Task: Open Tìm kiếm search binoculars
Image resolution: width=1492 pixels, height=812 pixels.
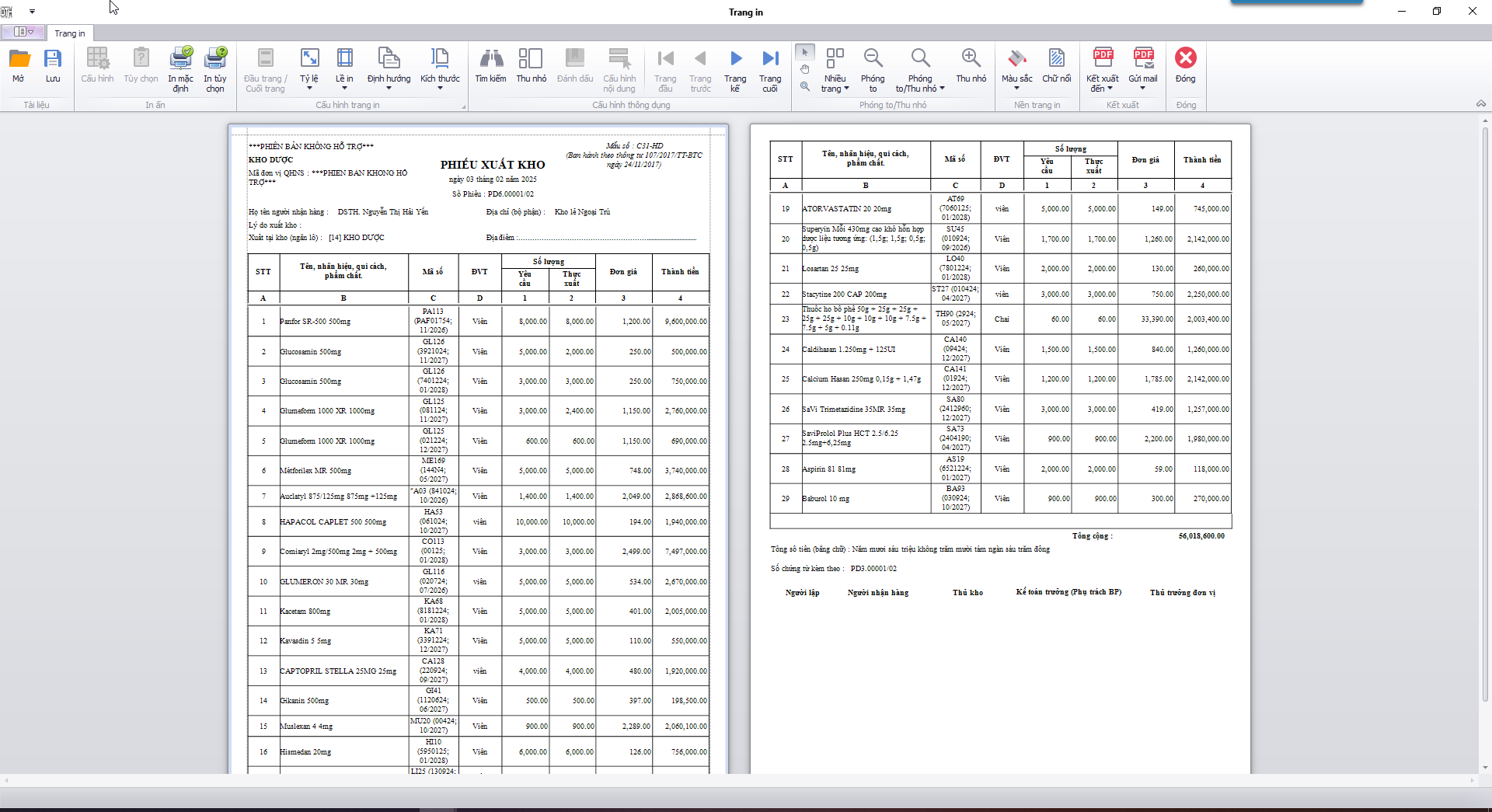Action: 490,65
